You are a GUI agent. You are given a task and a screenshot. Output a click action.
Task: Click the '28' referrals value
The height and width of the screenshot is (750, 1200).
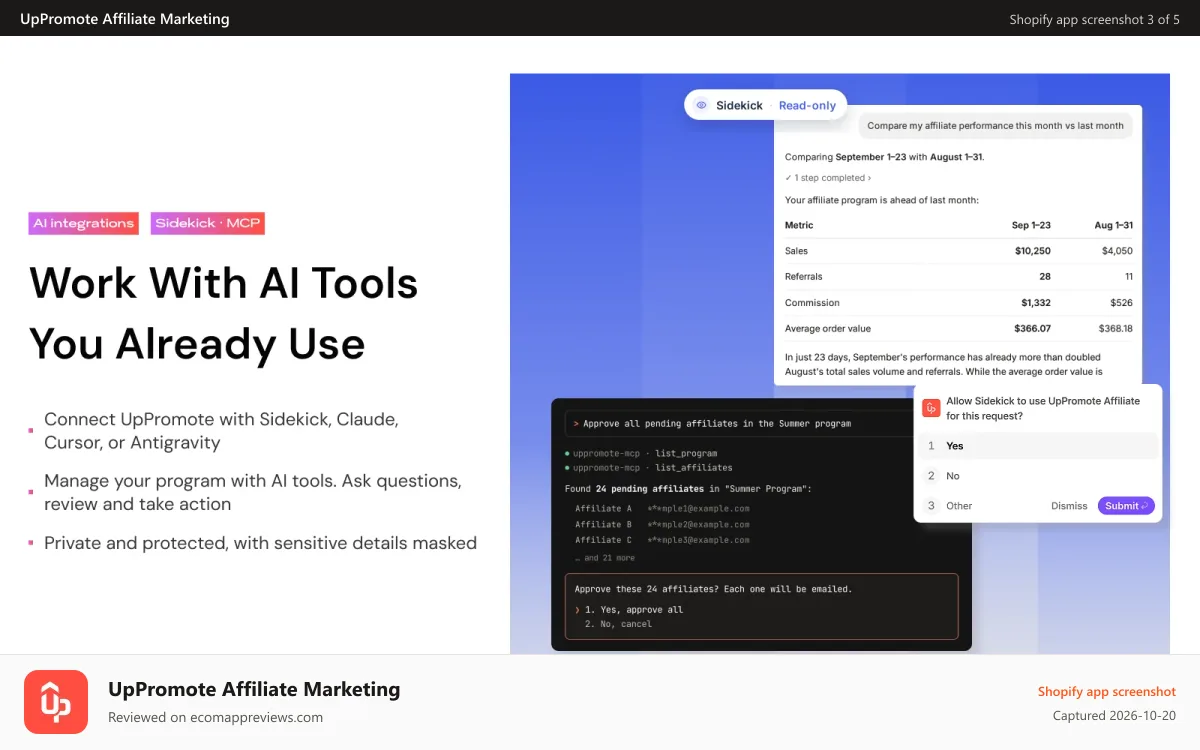[1045, 277]
